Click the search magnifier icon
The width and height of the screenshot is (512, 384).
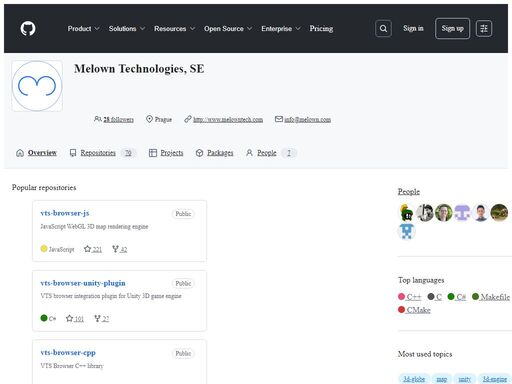point(383,29)
